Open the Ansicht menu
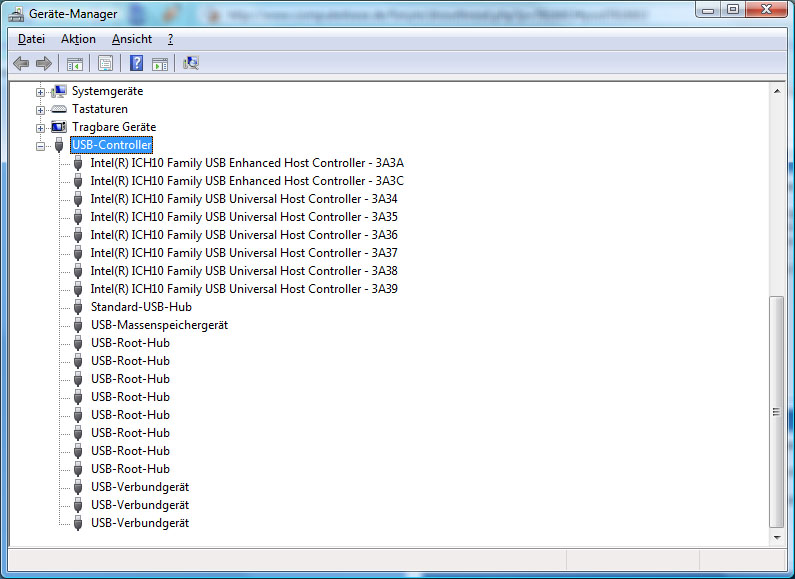Image resolution: width=795 pixels, height=579 pixels. tap(132, 39)
